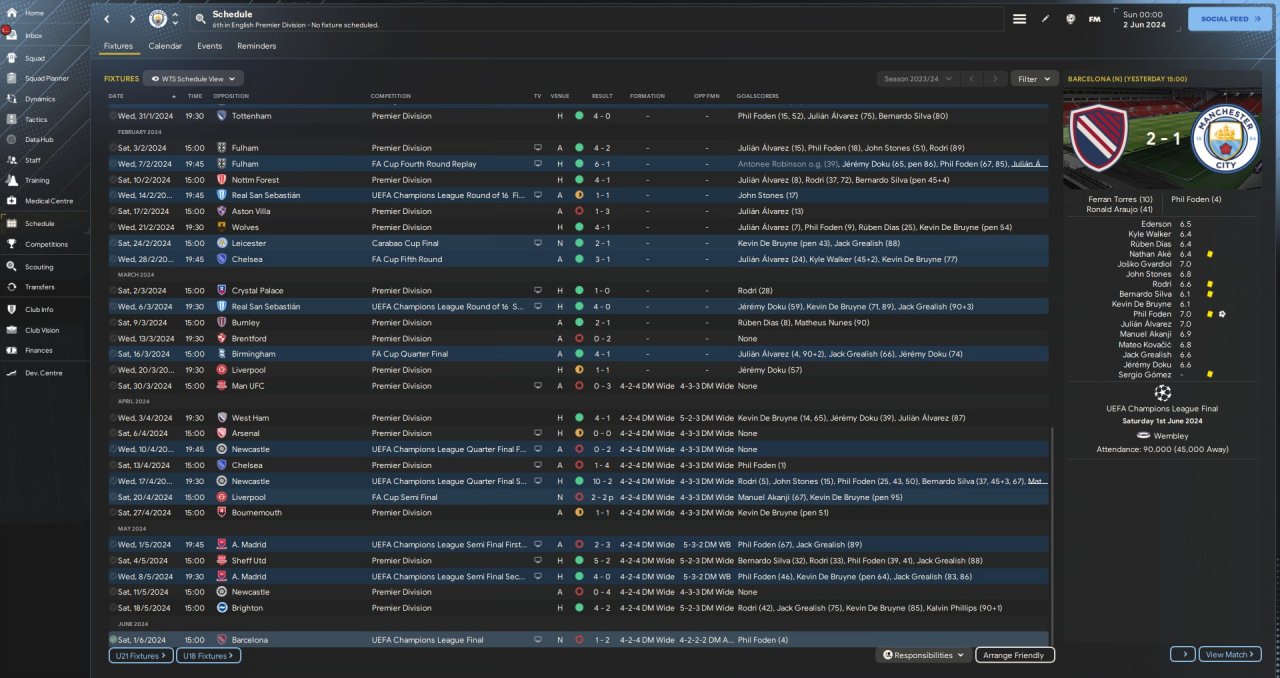
Task: Toggle the selection circle for the Tottenham fixture
Action: (x=113, y=116)
